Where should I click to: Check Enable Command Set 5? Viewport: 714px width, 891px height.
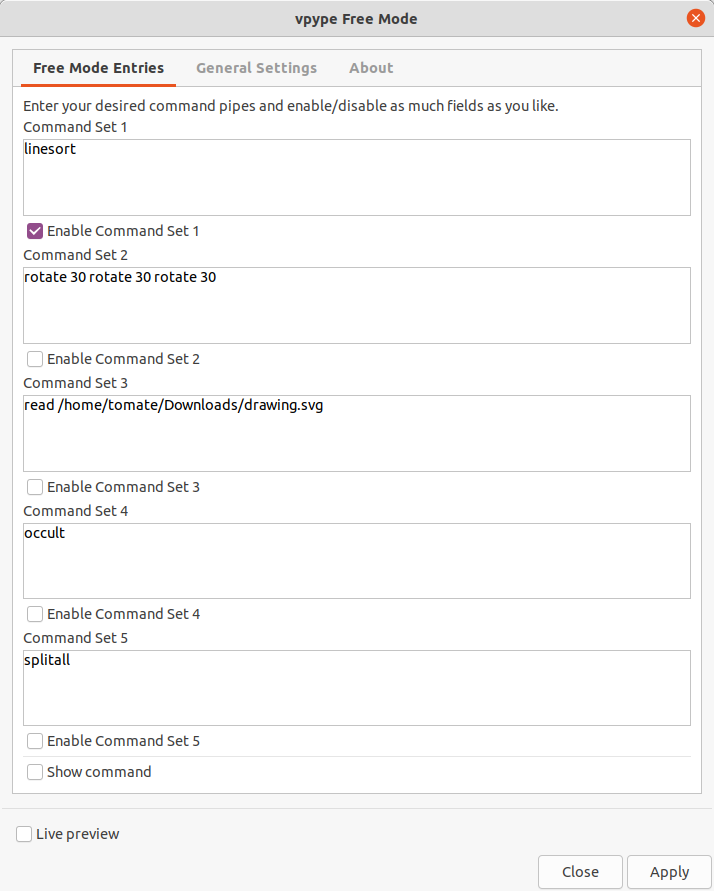35,741
